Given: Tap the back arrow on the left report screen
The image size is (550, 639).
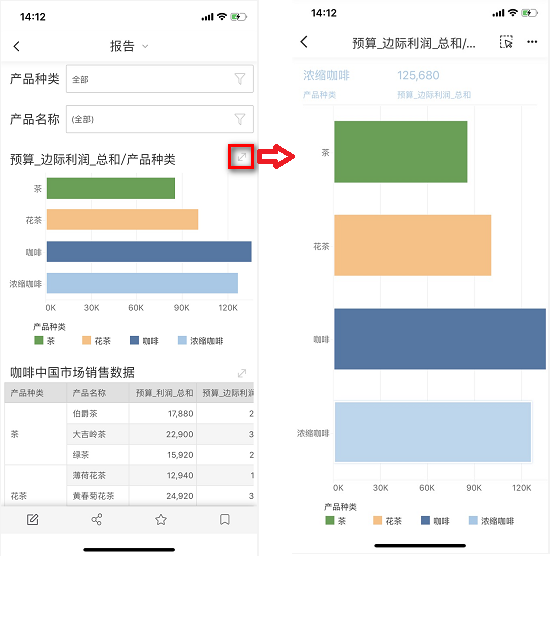Looking at the screenshot, I should [x=16, y=46].
